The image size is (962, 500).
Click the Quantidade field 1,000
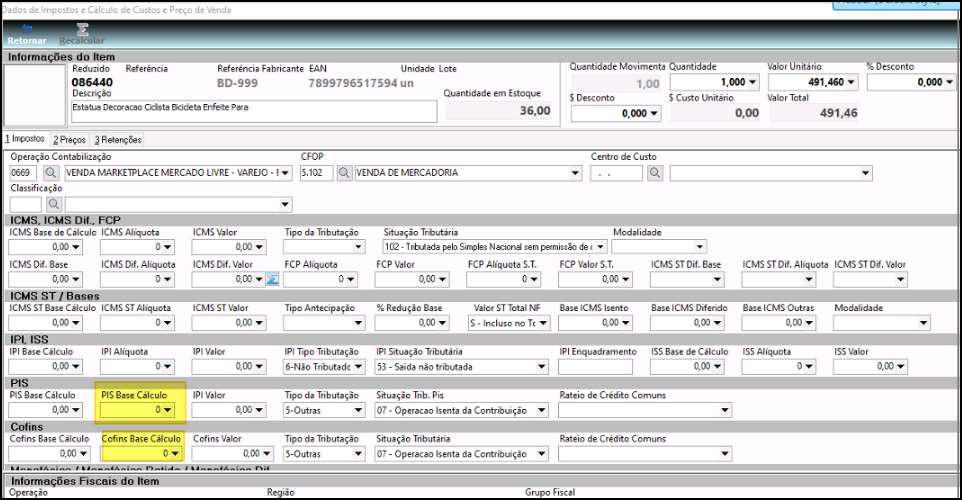tap(715, 82)
